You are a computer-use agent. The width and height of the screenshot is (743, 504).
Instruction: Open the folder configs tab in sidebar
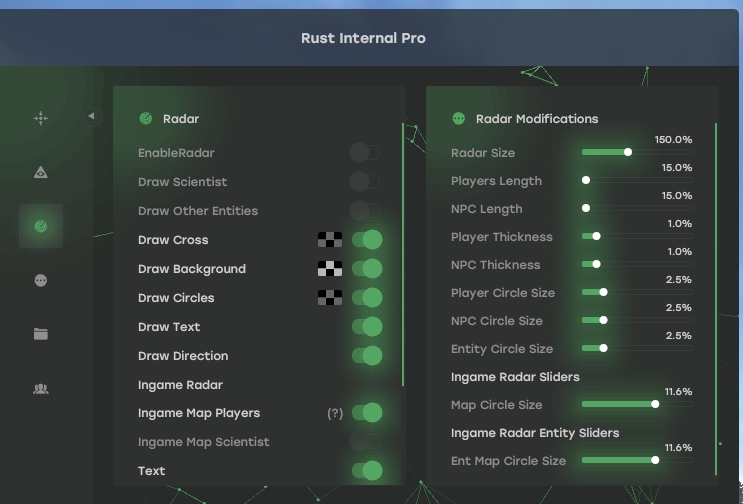[x=41, y=334]
